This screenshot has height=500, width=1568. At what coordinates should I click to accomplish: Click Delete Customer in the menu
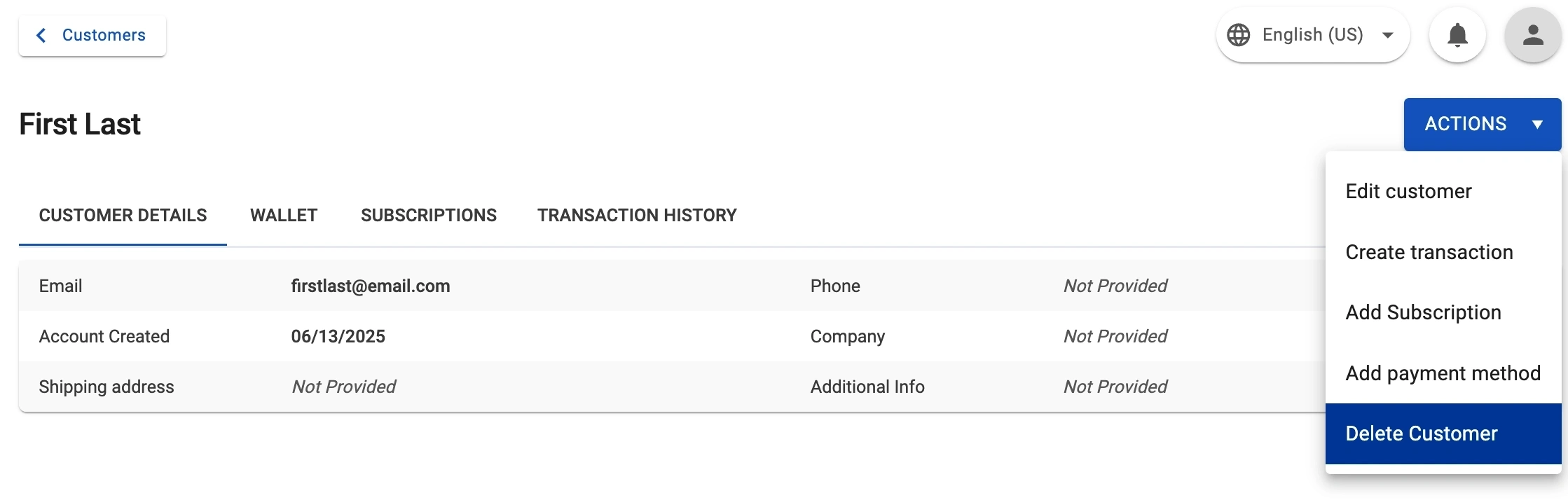(1422, 433)
